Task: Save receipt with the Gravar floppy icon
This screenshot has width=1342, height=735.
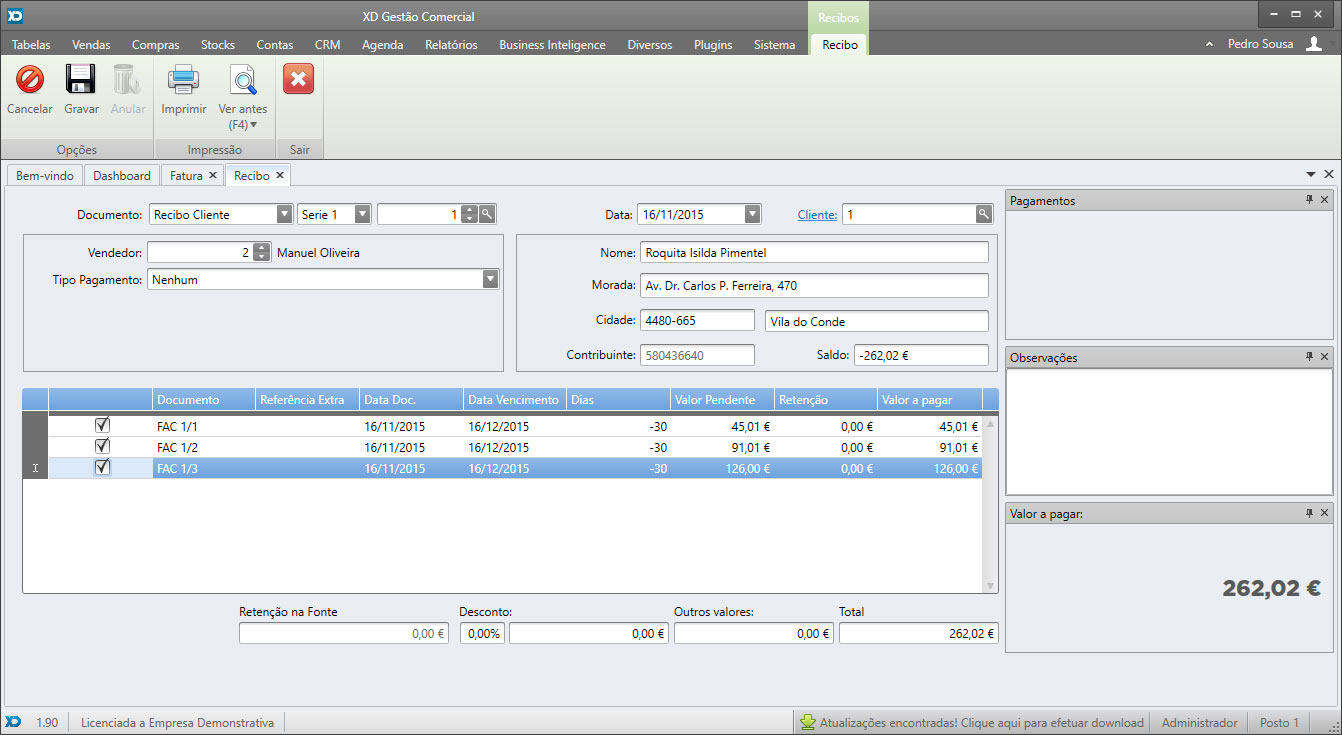Action: 81,80
